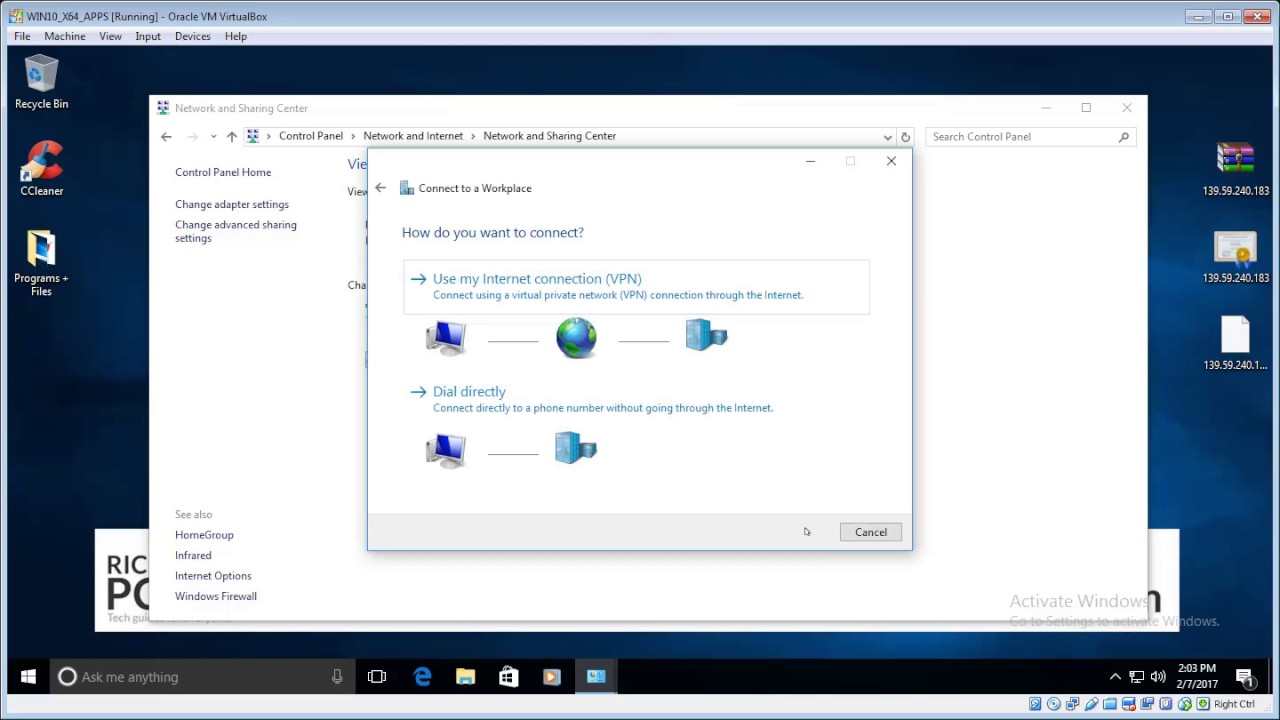Open the Windows Store taskbar icon

point(508,677)
